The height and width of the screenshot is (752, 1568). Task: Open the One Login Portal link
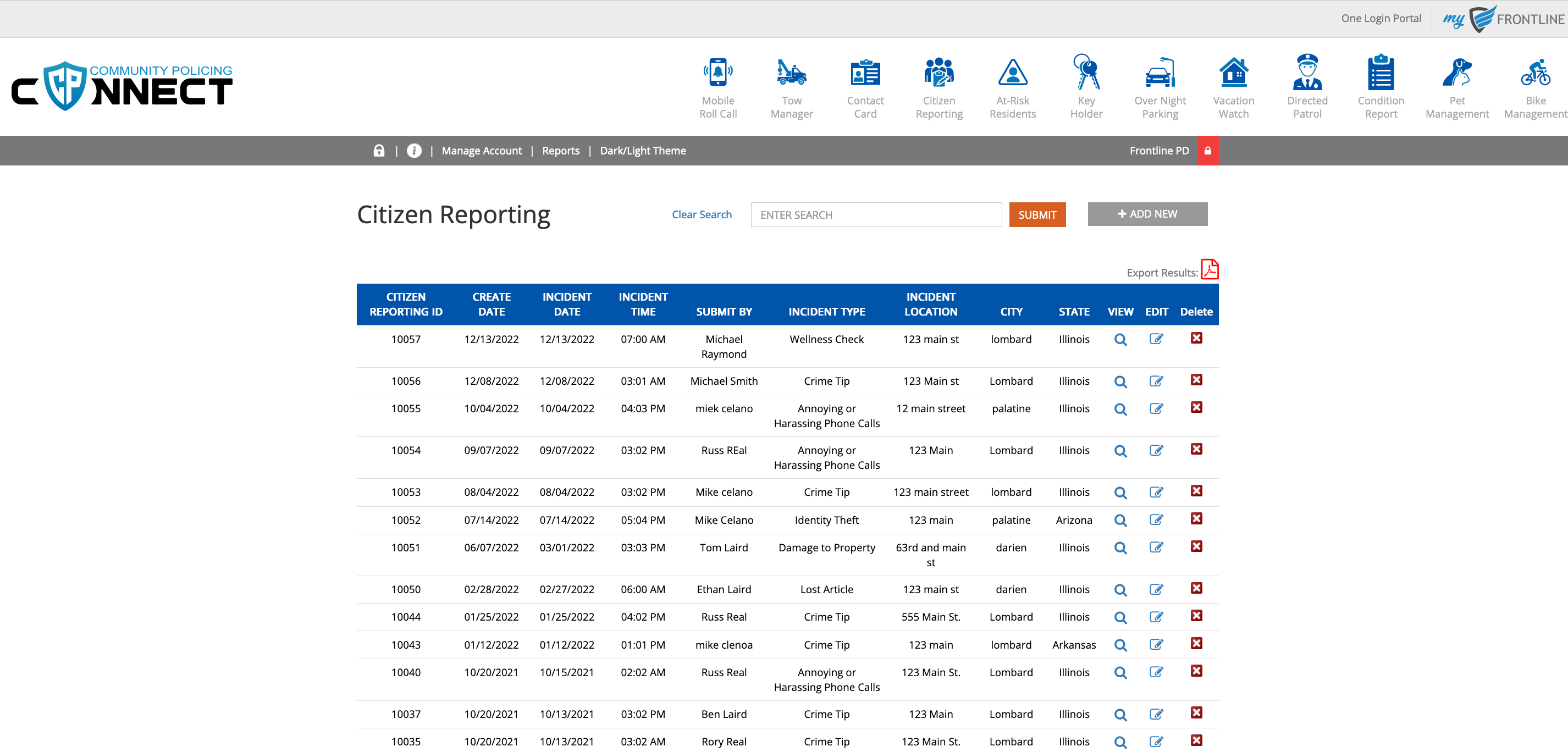point(1381,18)
